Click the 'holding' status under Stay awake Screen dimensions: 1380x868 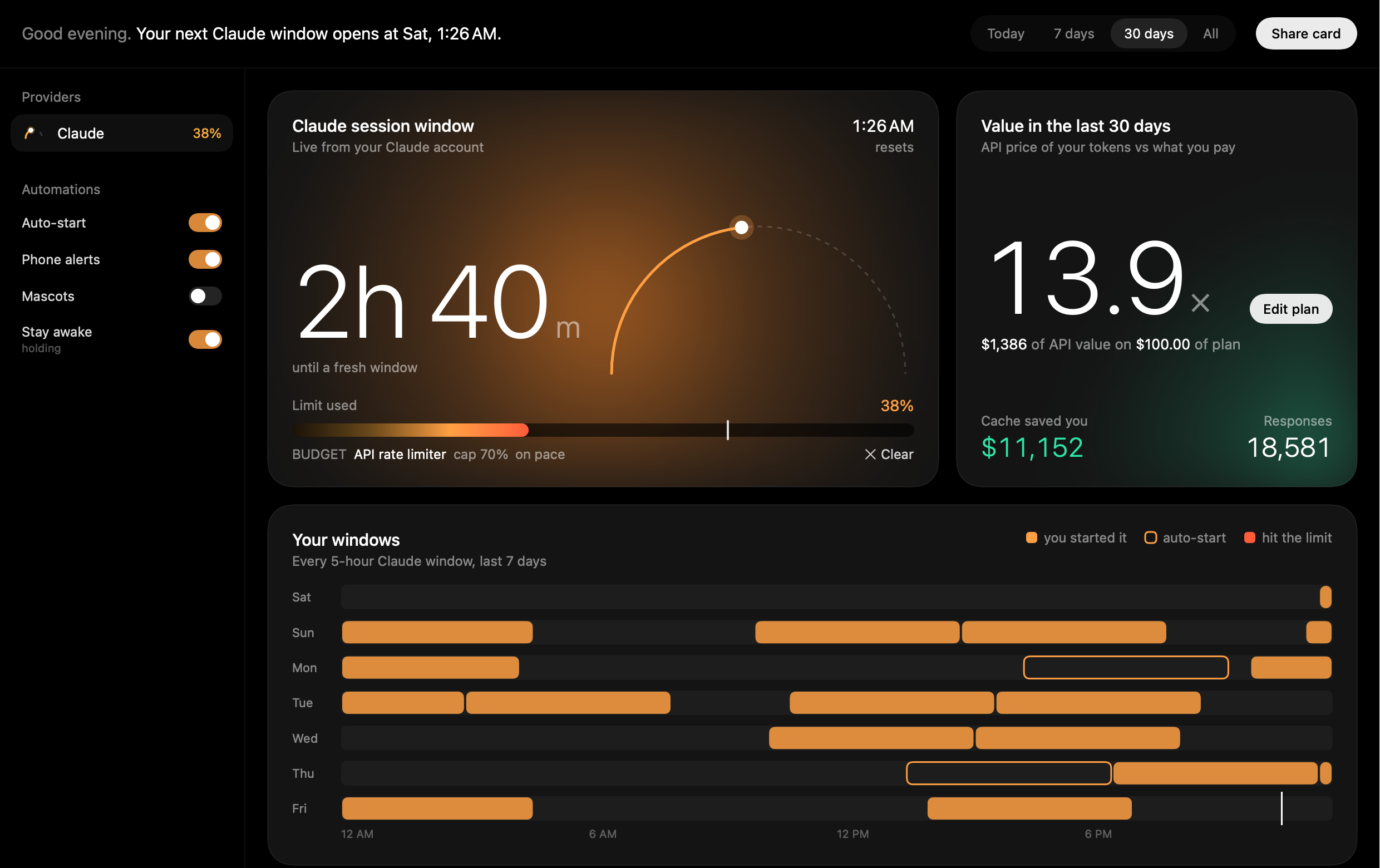coord(41,348)
